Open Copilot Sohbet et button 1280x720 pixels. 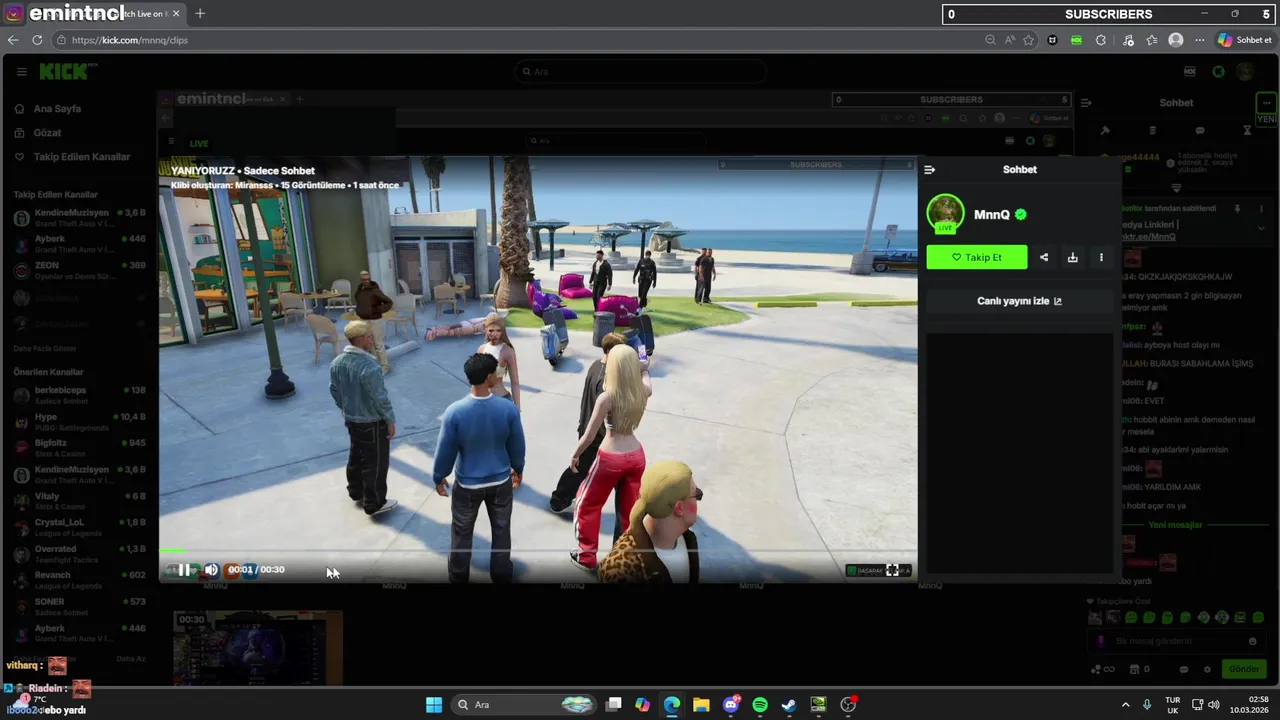coord(1245,40)
